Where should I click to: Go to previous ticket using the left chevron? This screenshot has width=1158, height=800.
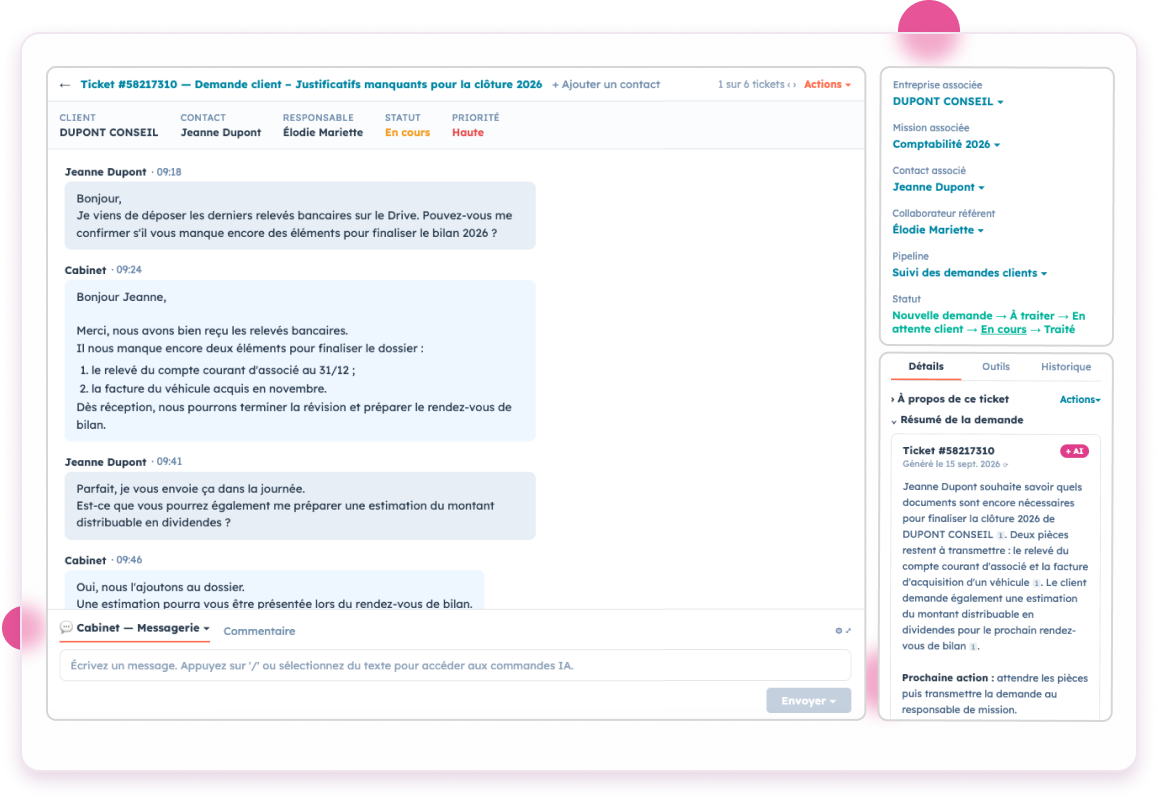click(789, 85)
